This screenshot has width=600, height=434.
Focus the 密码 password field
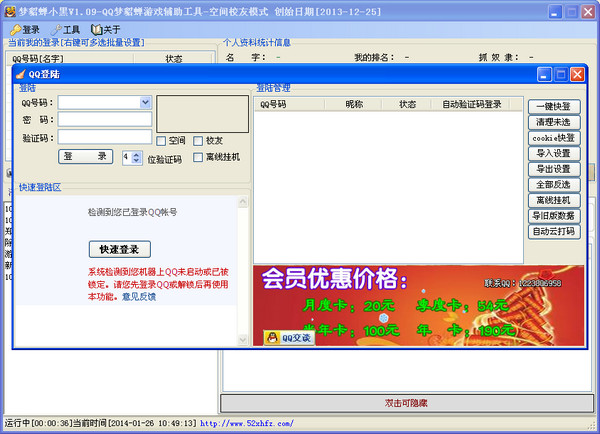pyautogui.click(x=105, y=119)
